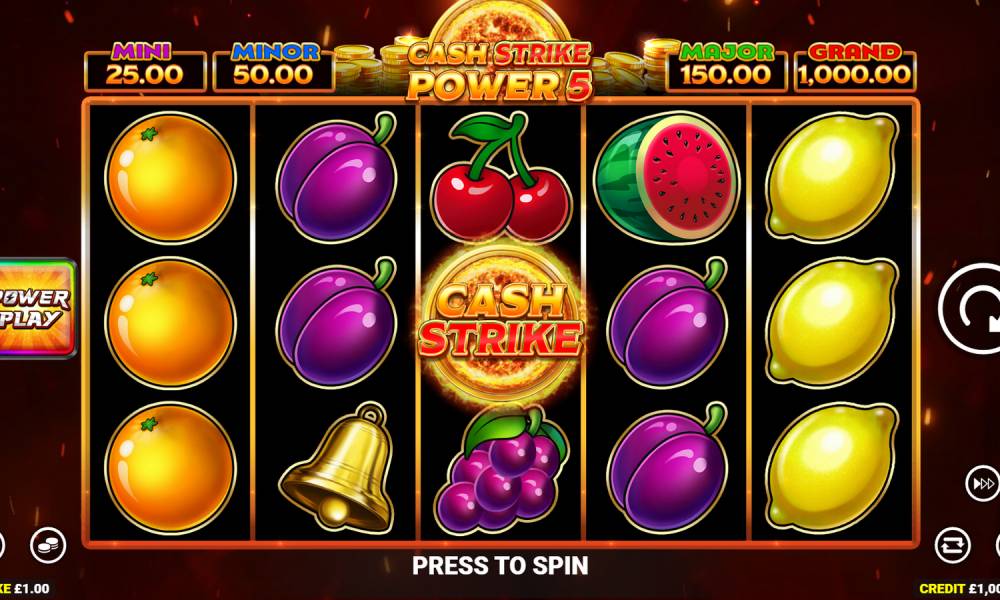
Task: Click the GRAND 1,000.00 jackpot box
Action: pyautogui.click(x=855, y=68)
